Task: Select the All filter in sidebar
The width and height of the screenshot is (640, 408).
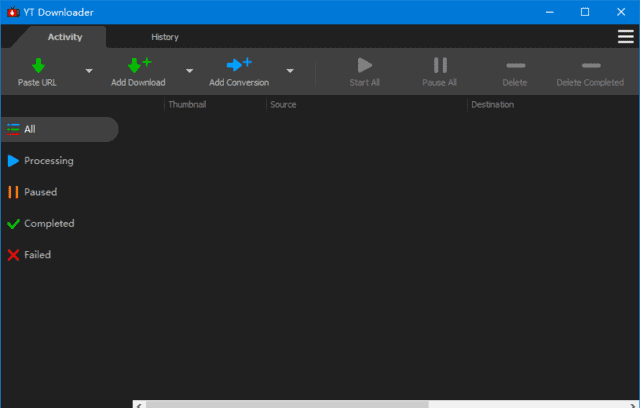Action: click(60, 129)
